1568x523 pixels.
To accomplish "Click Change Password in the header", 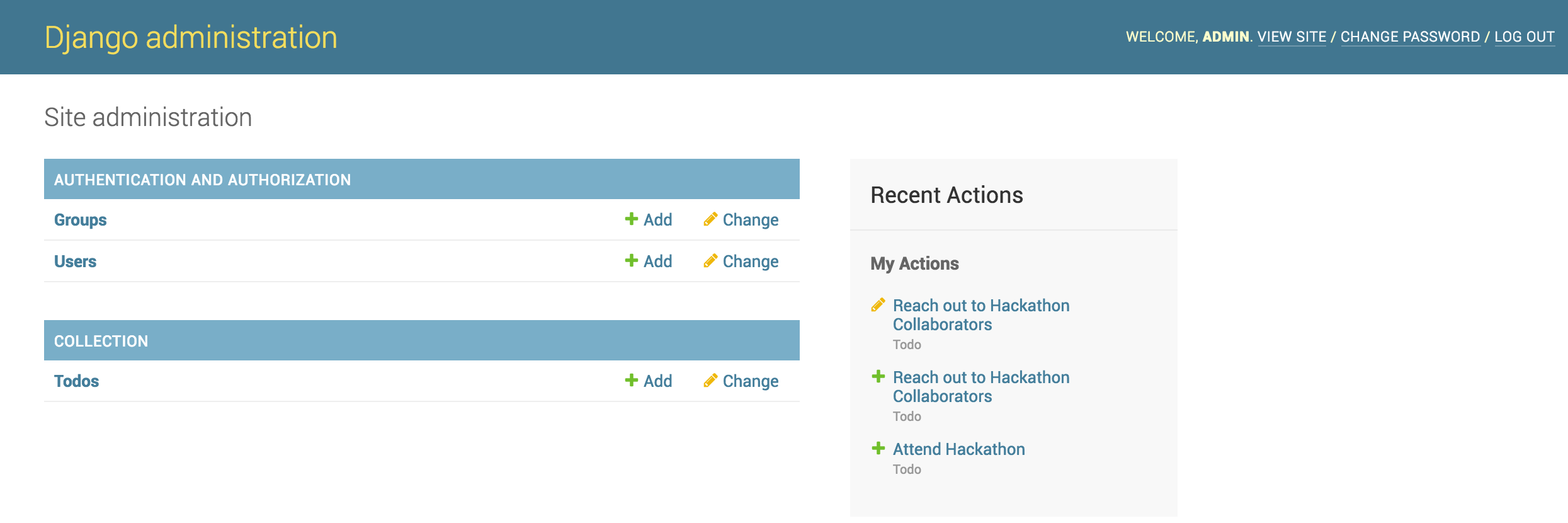I will pos(1410,37).
